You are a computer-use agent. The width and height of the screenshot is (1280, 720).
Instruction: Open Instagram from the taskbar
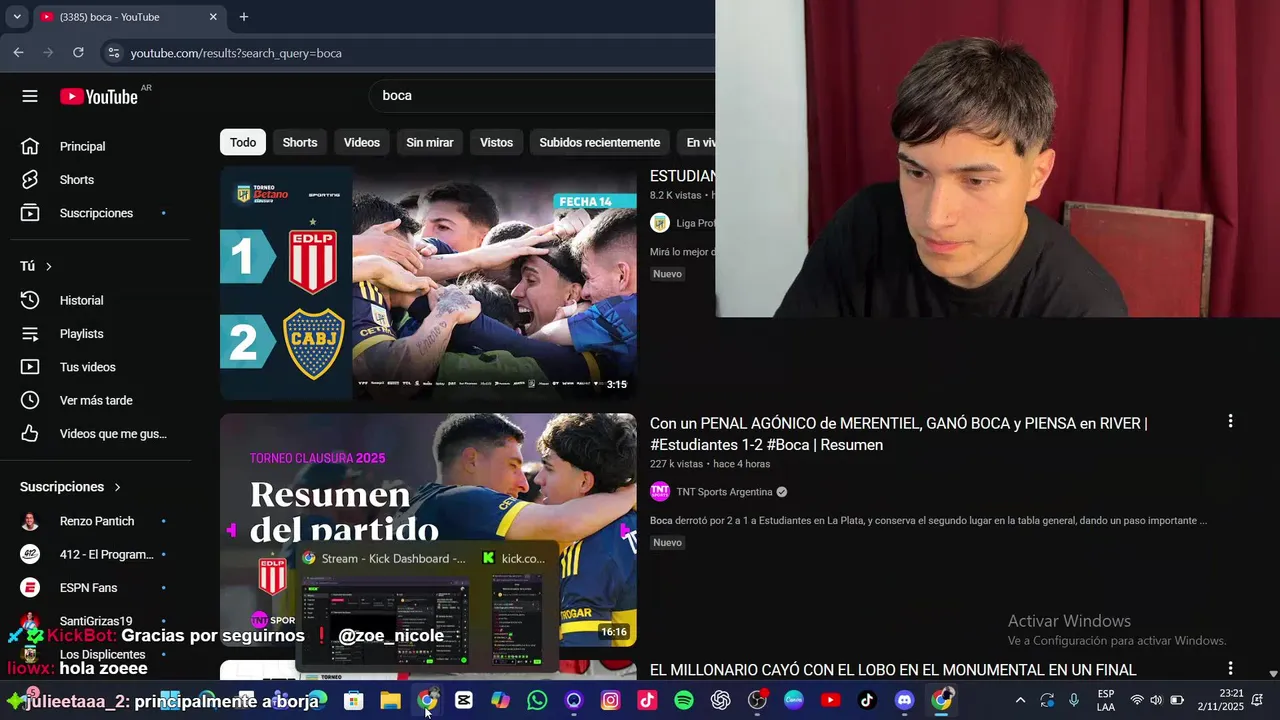pos(610,701)
